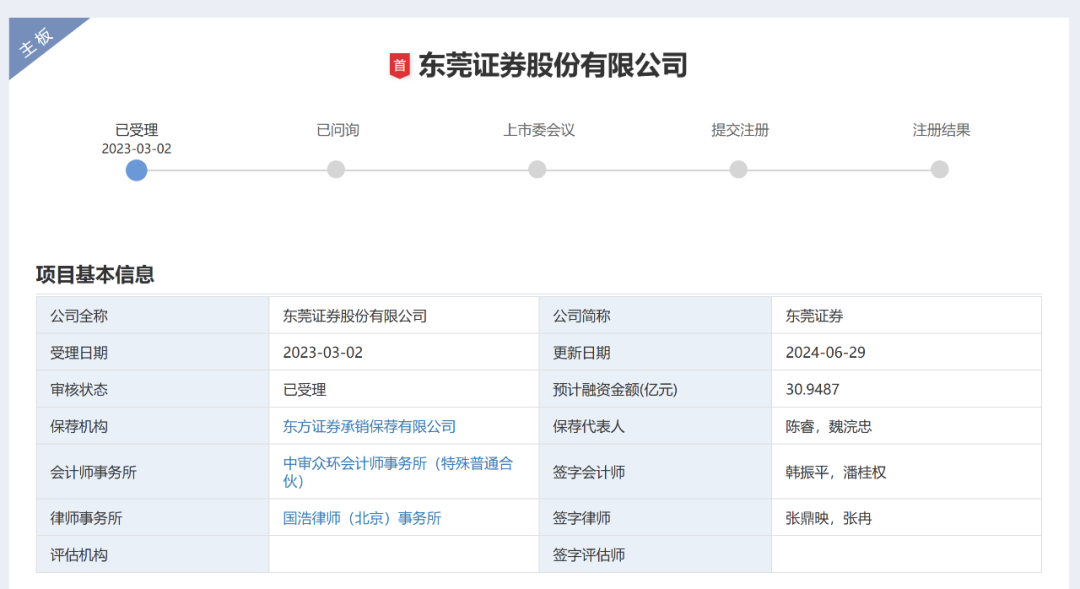
Task: Click the 已受理 stage label above timeline
Action: click(x=136, y=130)
